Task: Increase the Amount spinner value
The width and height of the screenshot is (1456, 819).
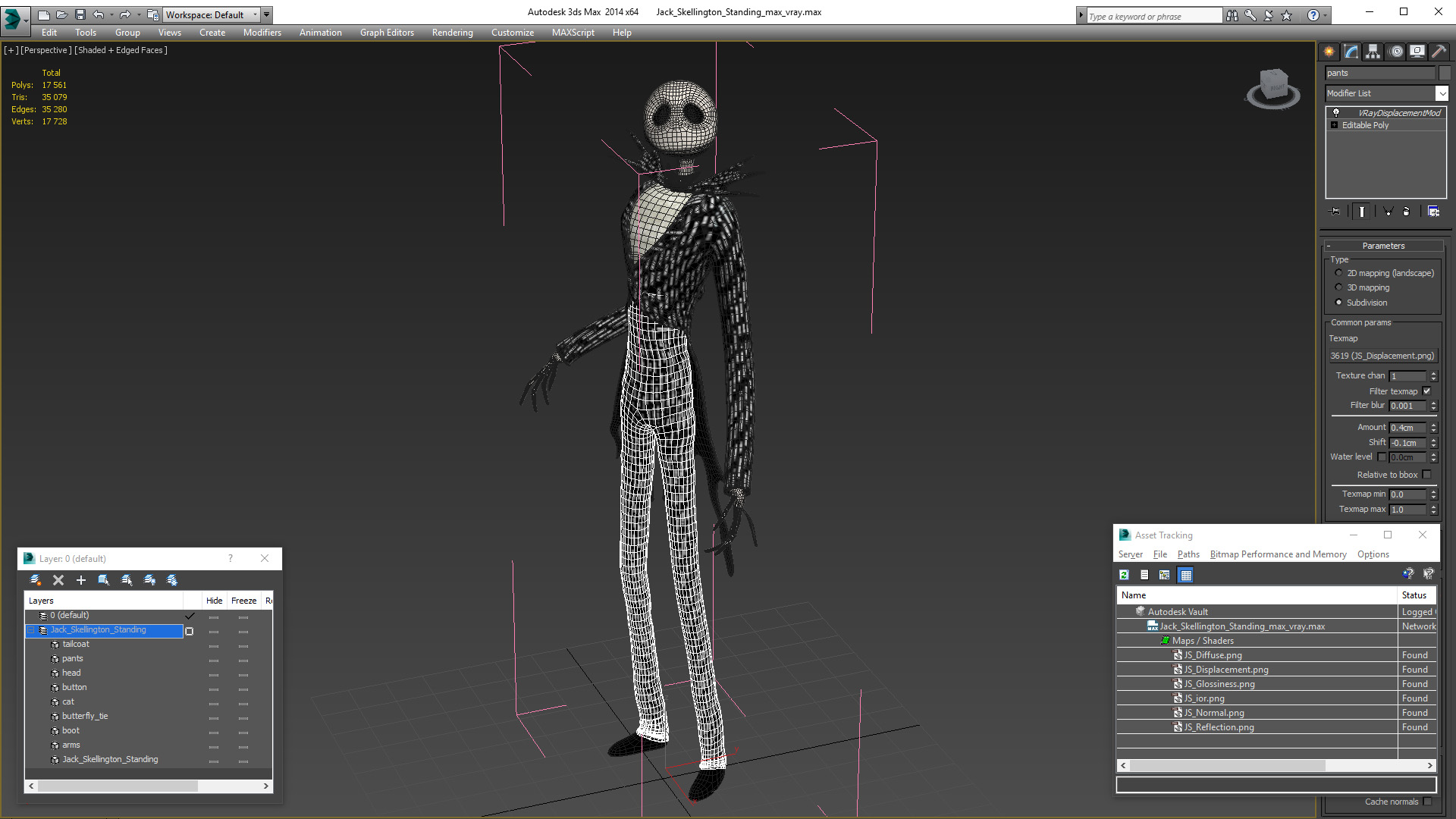Action: [x=1433, y=425]
